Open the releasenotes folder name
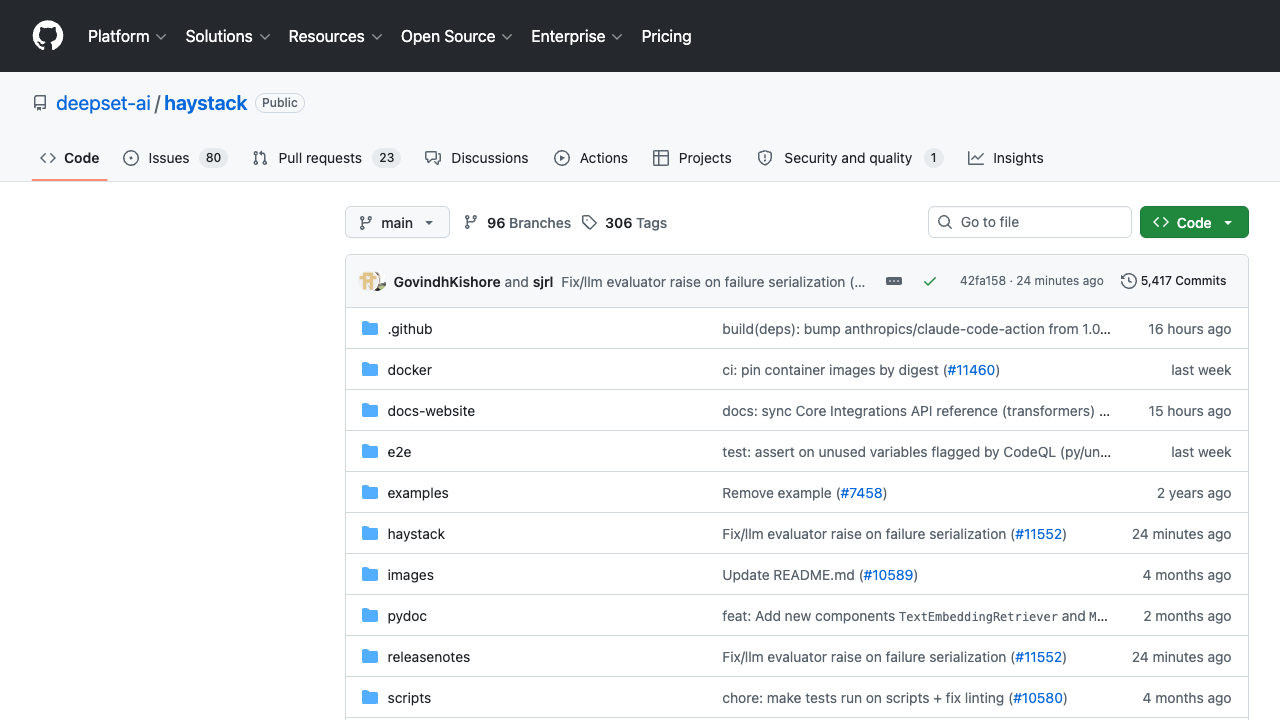The image size is (1280, 720). (429, 657)
